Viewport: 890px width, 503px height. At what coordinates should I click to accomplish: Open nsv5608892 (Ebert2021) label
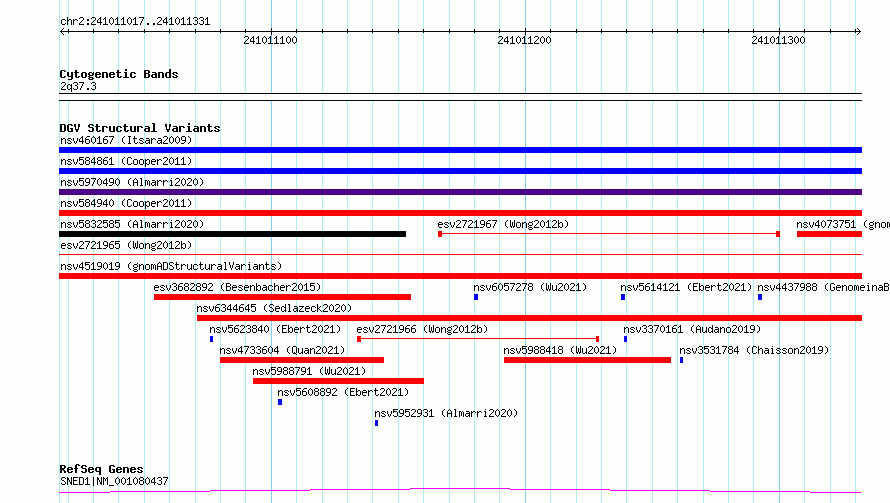343,392
